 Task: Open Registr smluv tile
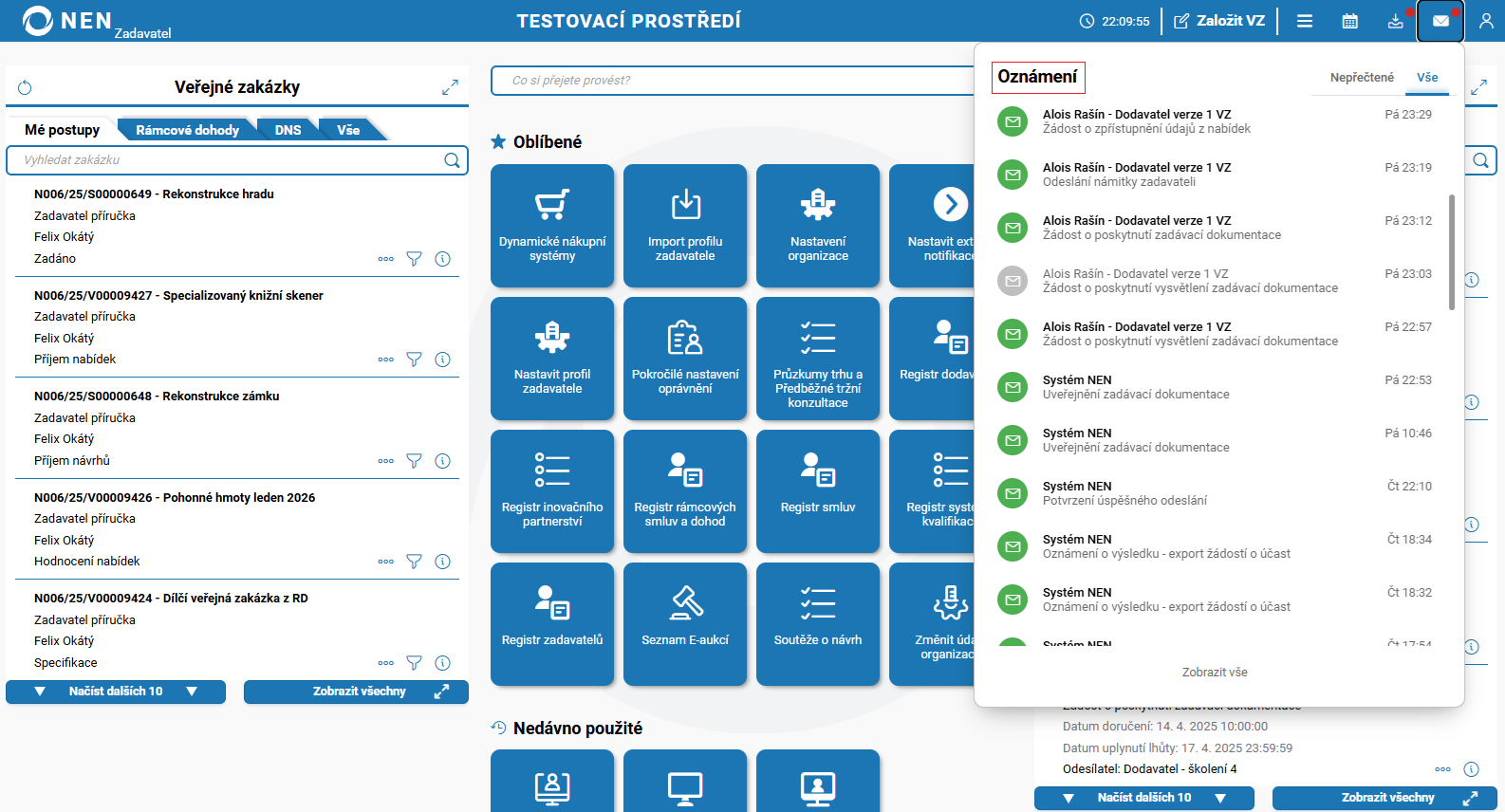818,491
